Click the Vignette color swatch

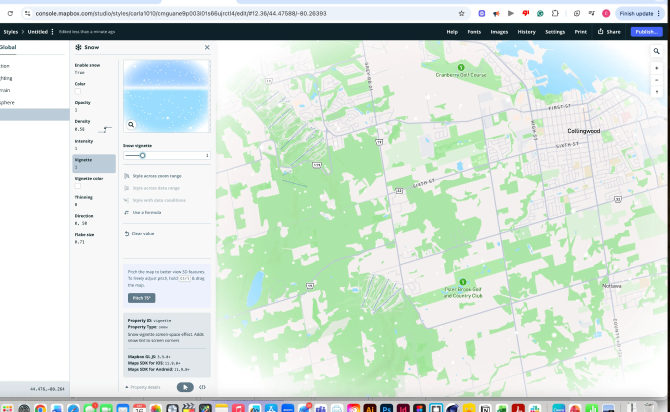coord(78,185)
